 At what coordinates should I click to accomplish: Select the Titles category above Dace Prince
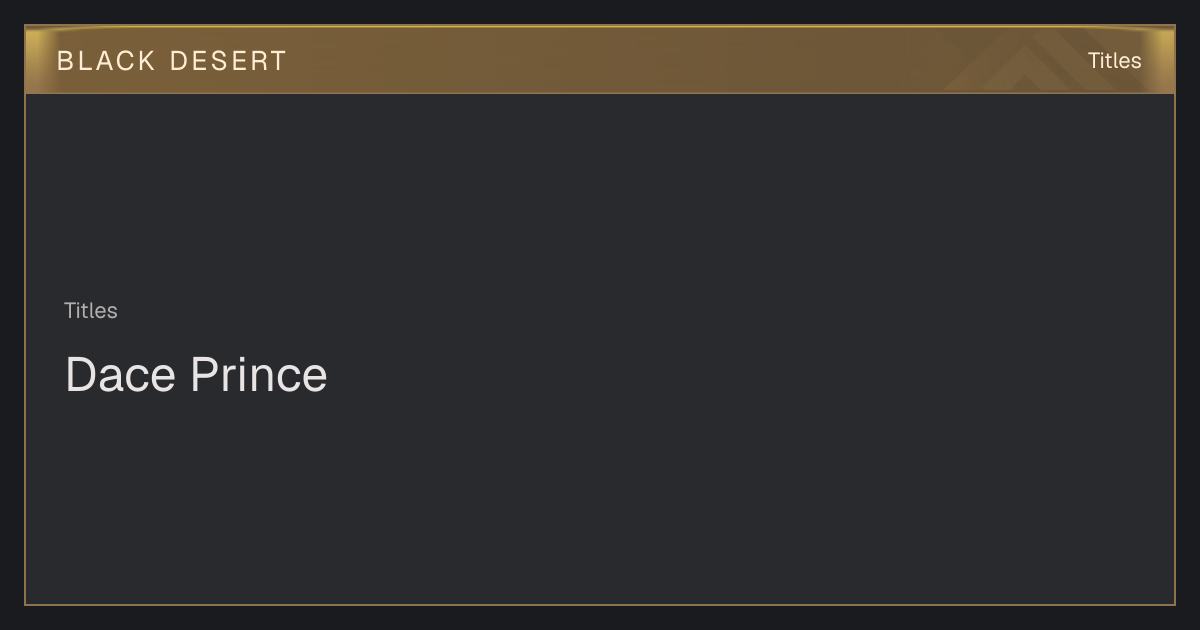[91, 311]
